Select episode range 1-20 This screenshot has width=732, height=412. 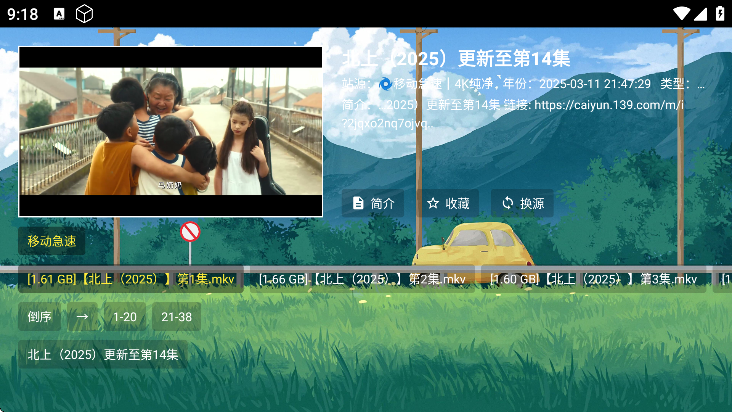[x=125, y=317]
